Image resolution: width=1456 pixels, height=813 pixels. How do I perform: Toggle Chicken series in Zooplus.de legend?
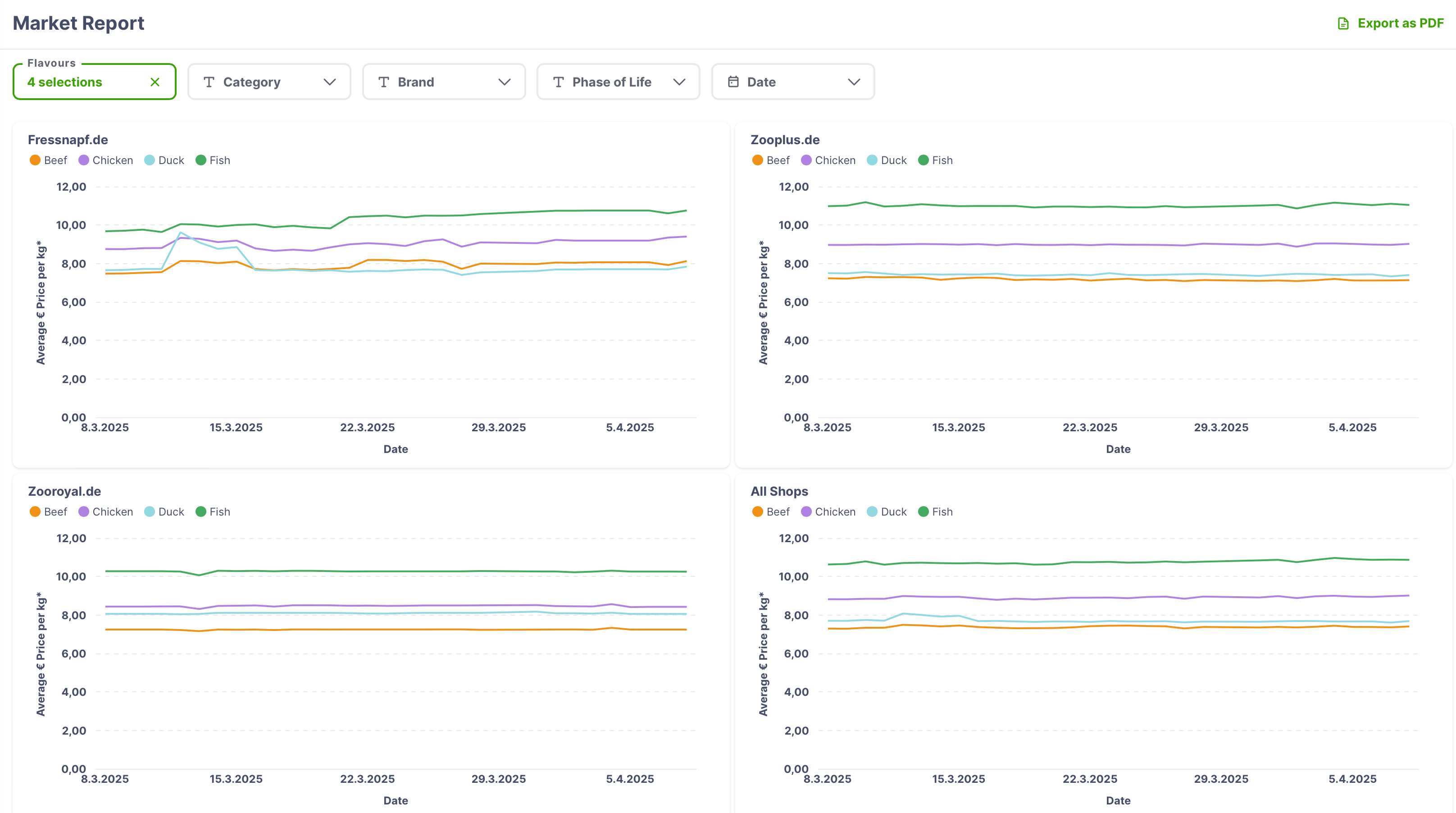835,160
